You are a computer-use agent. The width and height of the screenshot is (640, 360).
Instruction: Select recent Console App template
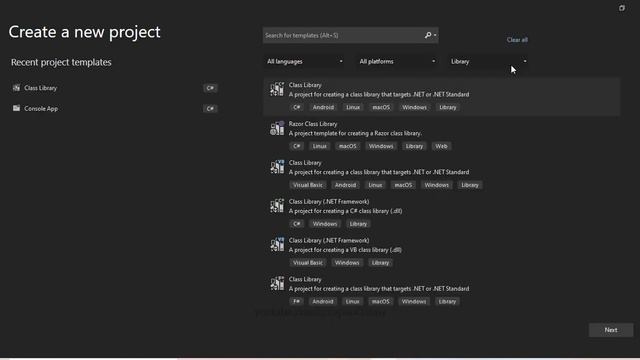tap(115, 108)
